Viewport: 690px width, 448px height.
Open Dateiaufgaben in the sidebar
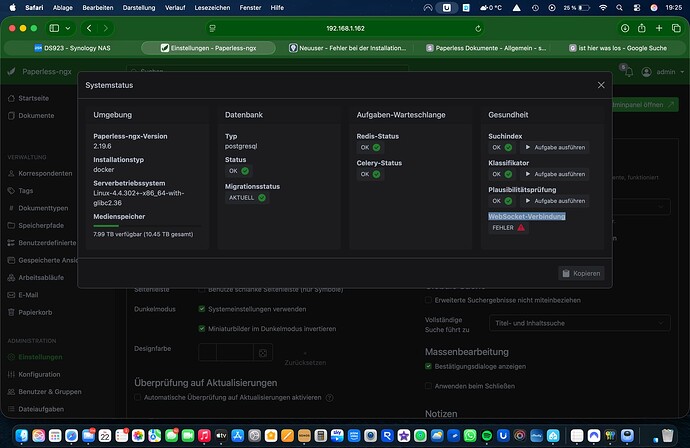(x=36, y=409)
